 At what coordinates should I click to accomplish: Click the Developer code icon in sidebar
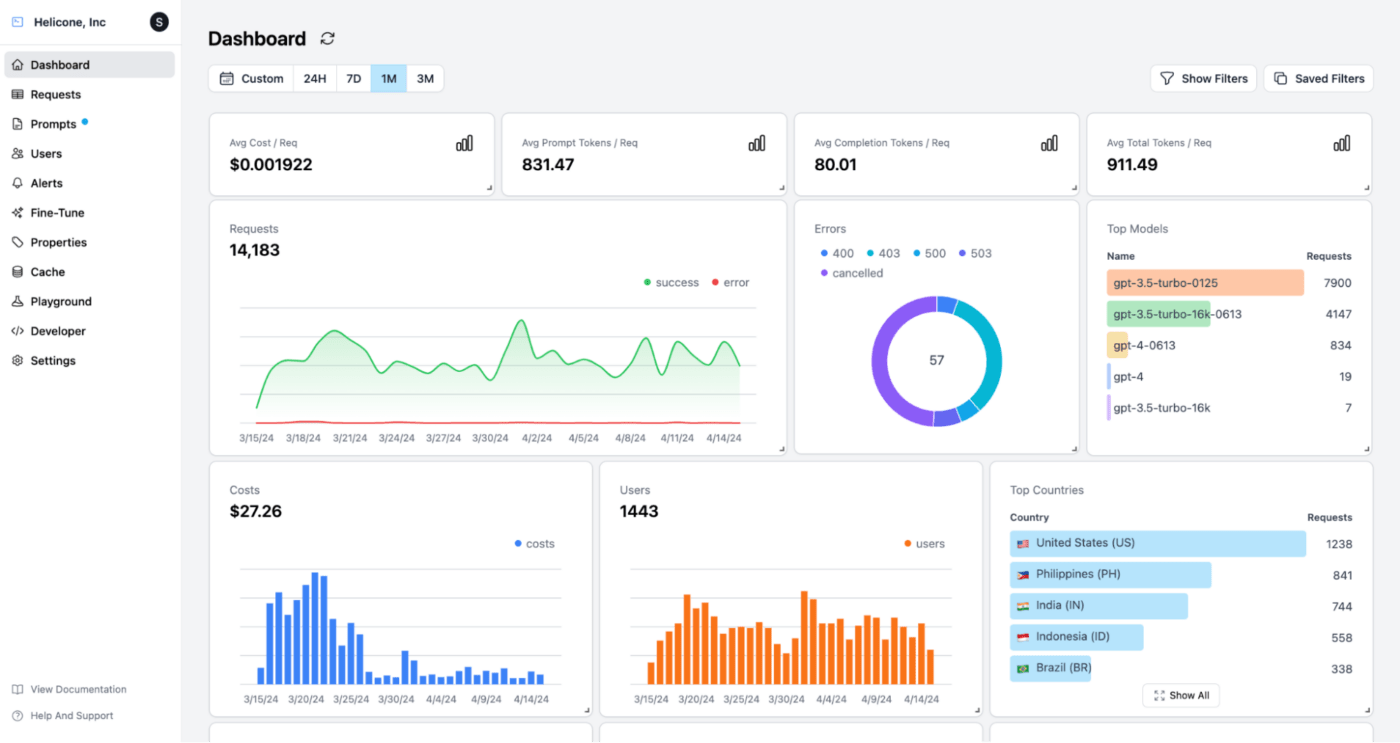point(17,331)
